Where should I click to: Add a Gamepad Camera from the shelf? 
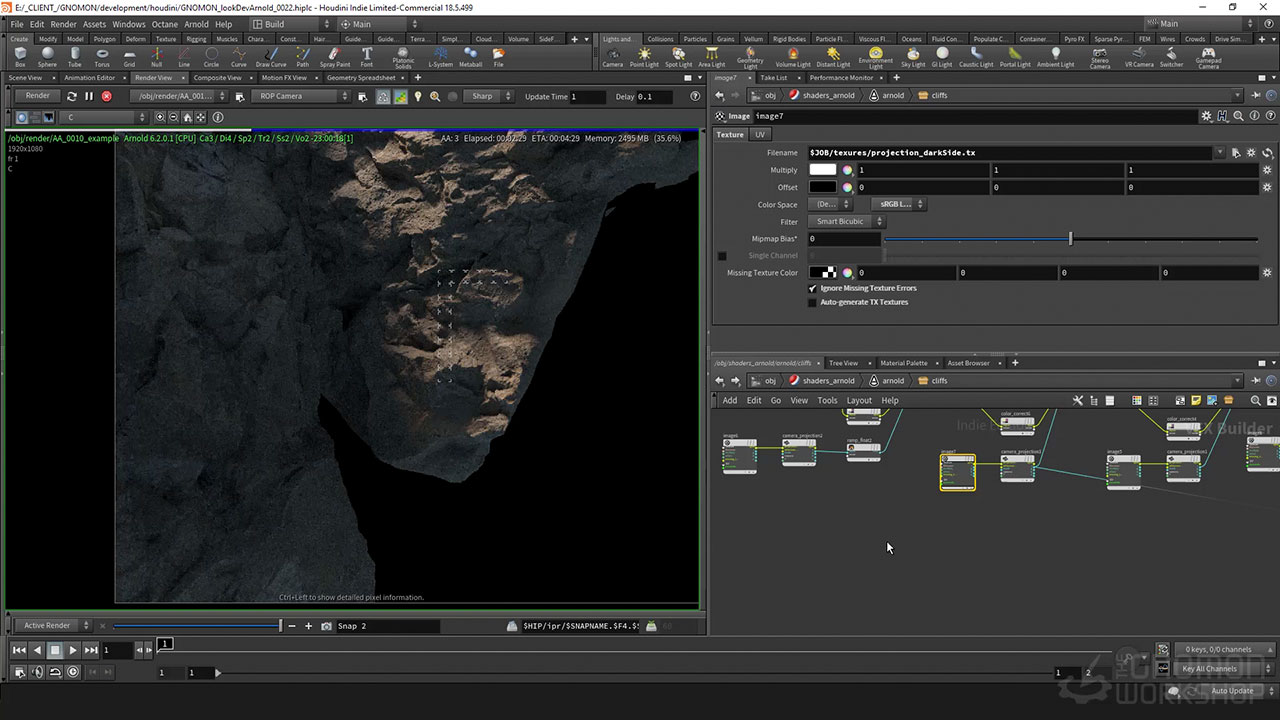click(1208, 58)
